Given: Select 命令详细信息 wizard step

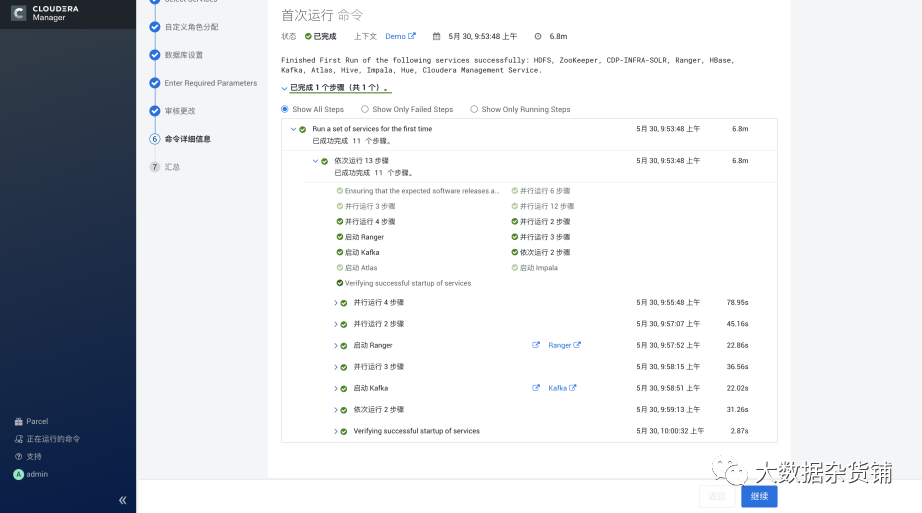Looking at the screenshot, I should (x=188, y=139).
